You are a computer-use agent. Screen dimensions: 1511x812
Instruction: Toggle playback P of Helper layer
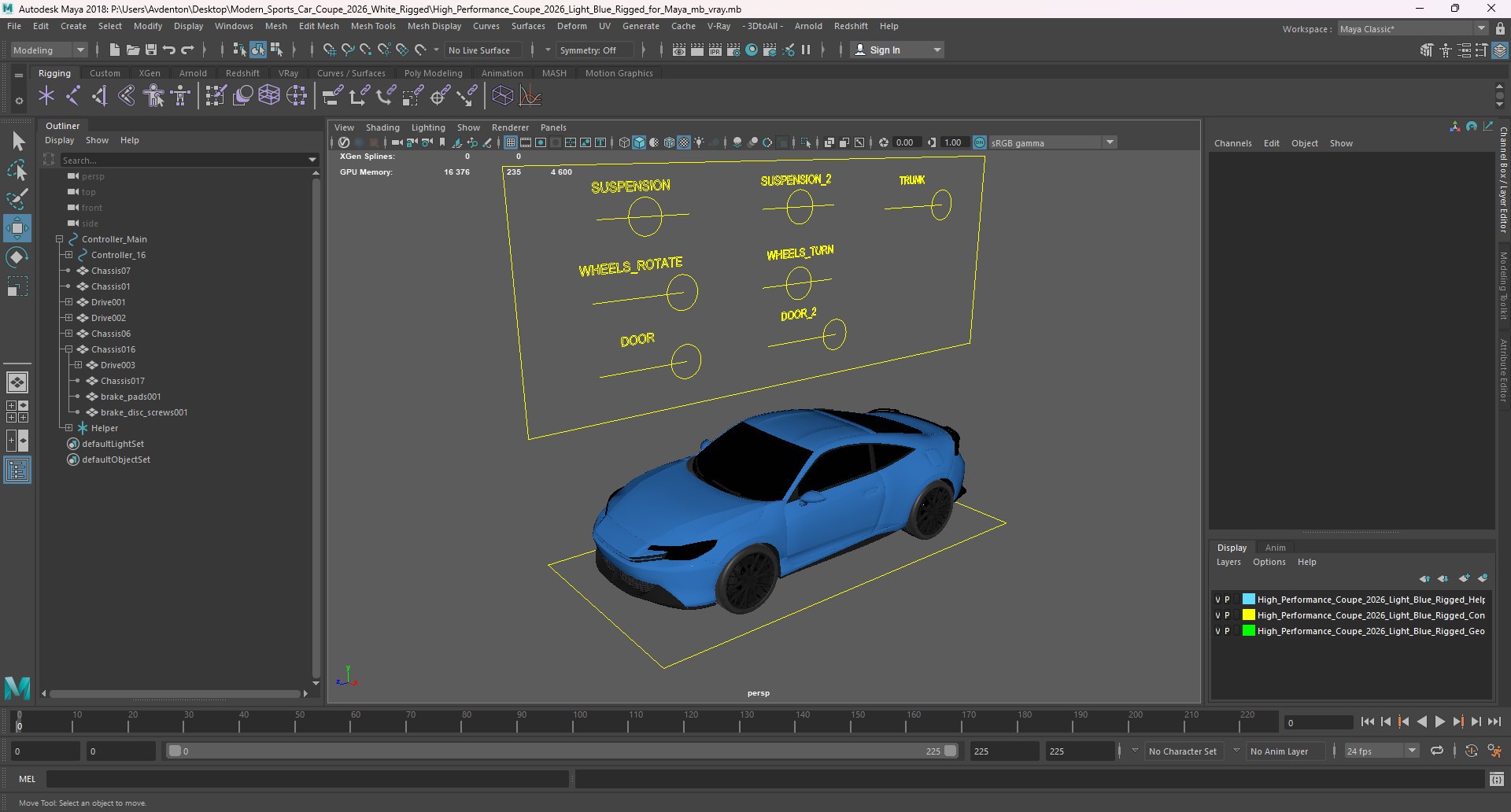pyautogui.click(x=1227, y=600)
